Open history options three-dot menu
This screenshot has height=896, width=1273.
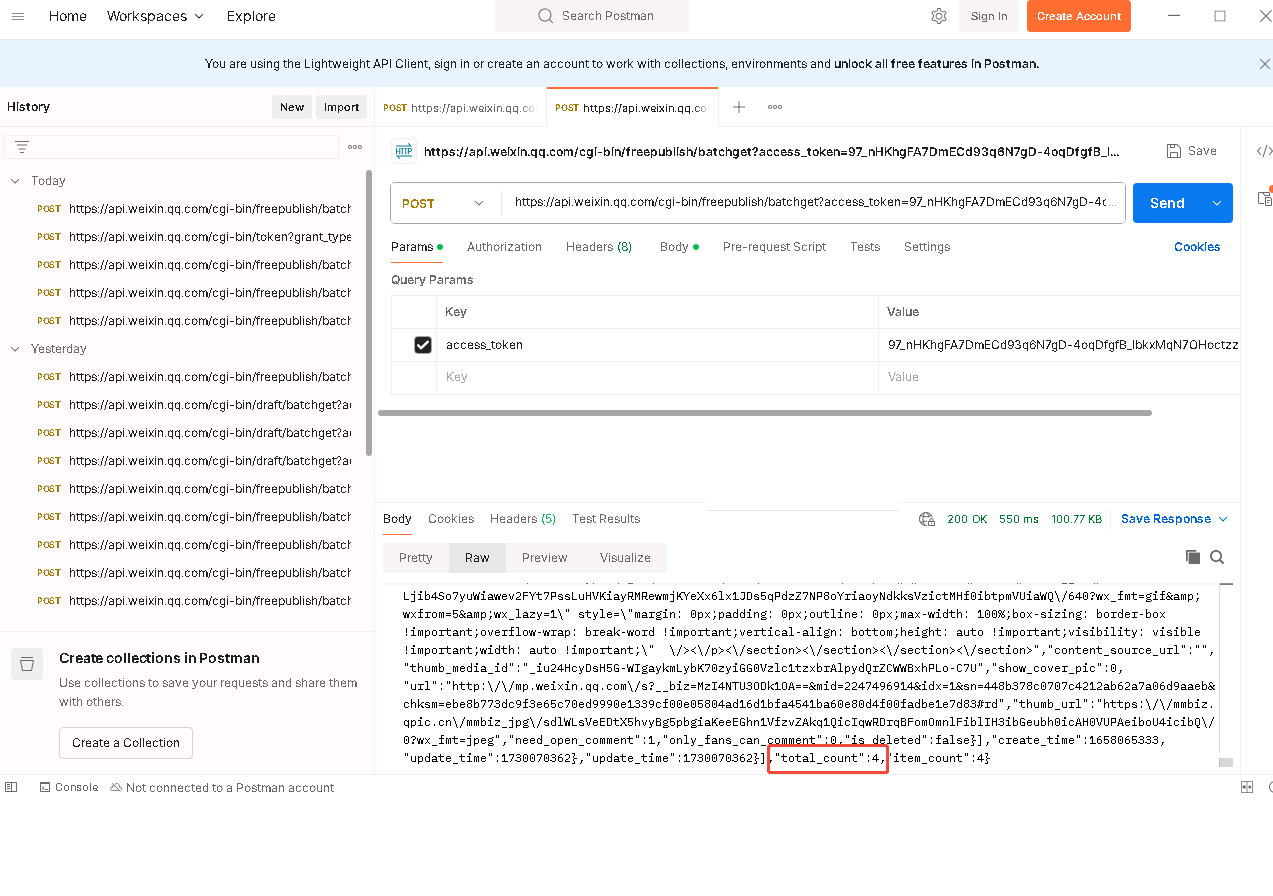tap(355, 147)
